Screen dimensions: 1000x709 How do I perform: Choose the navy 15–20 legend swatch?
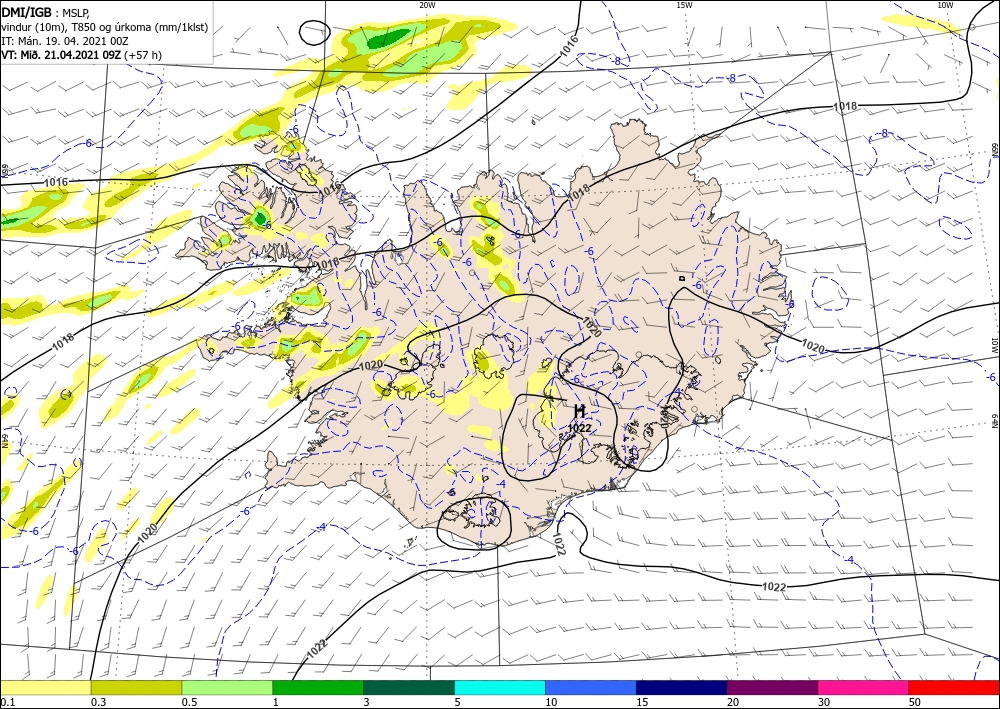click(x=682, y=688)
